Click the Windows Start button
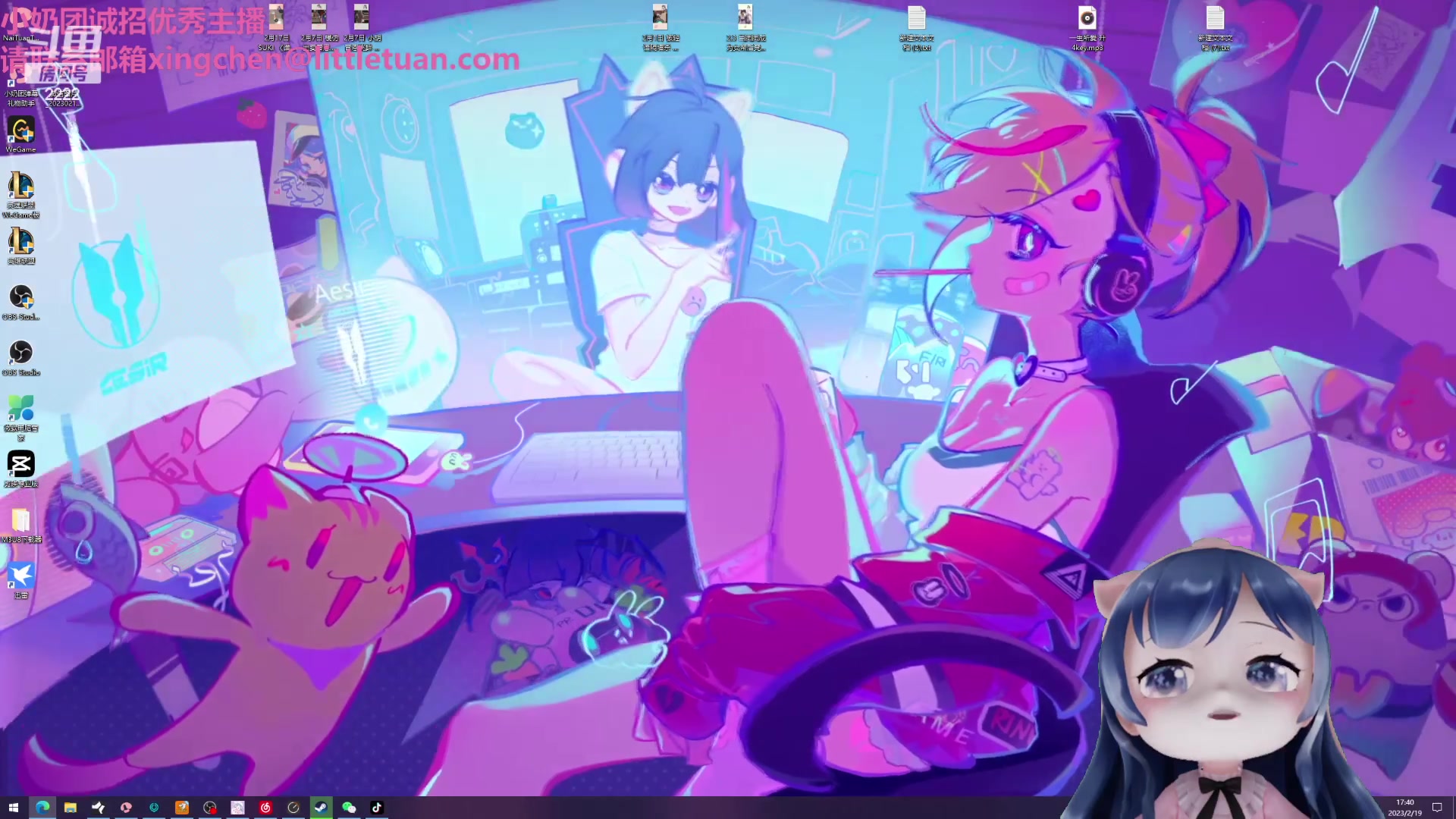The height and width of the screenshot is (819, 1456). [13, 808]
